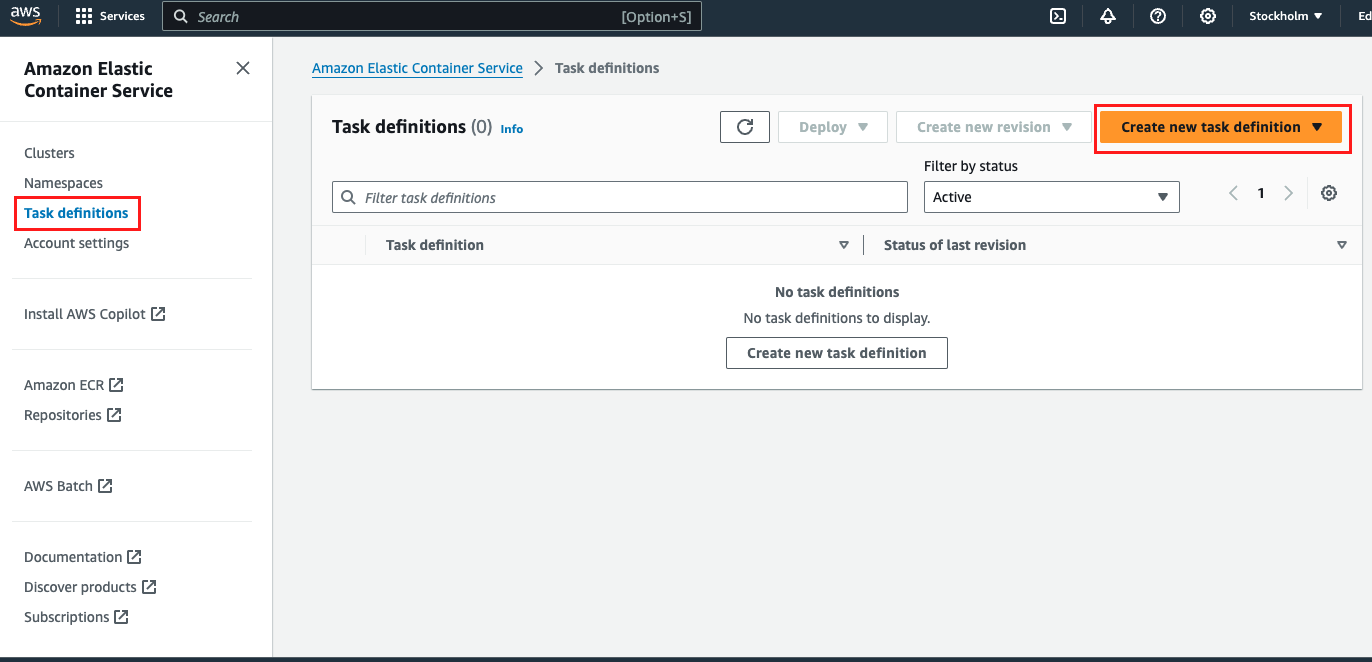Screen dimensions: 1372x662
Task: Click page number 1 in pagination
Action: (1261, 194)
